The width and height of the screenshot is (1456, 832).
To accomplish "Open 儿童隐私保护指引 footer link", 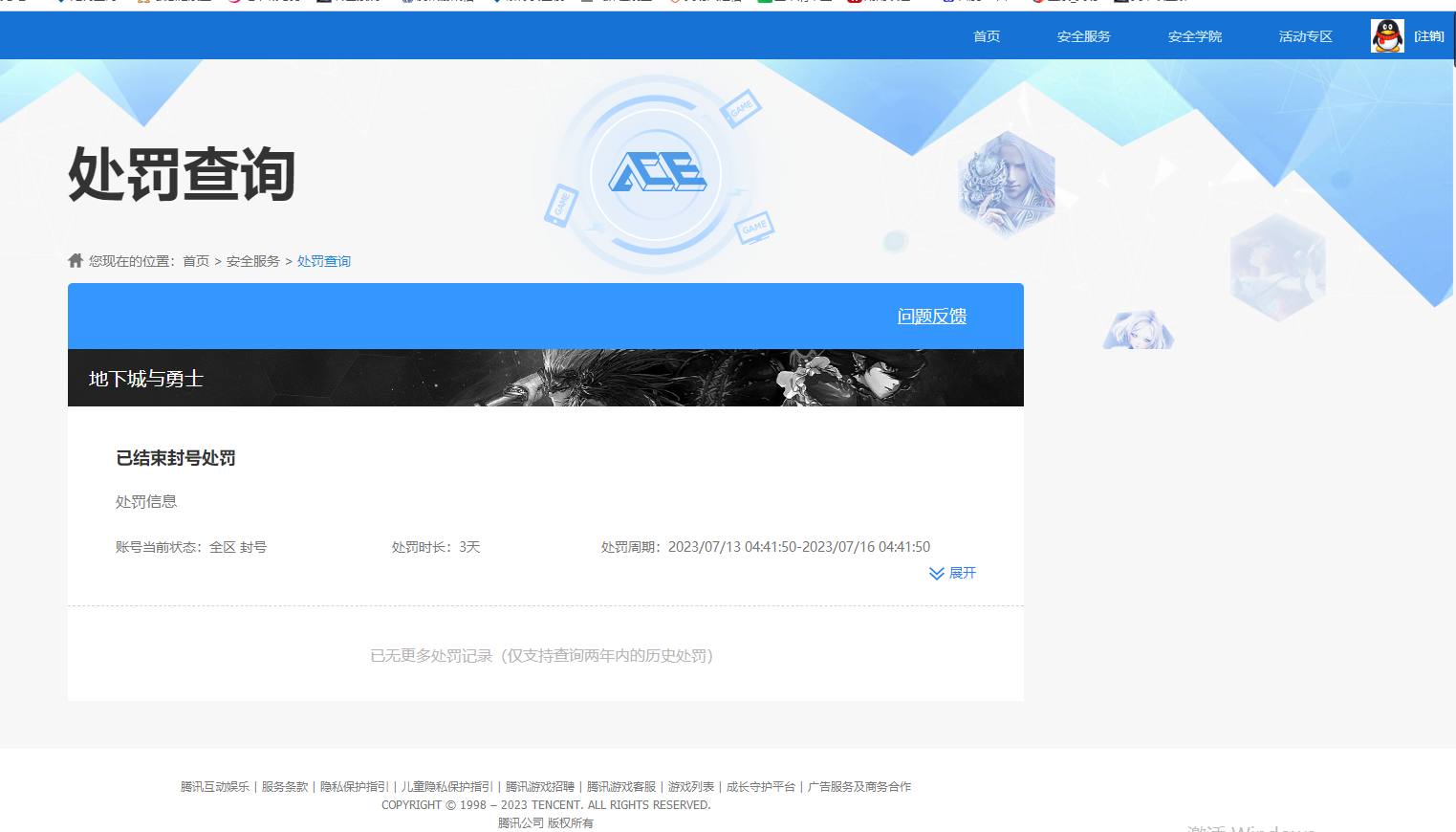I will 447,786.
